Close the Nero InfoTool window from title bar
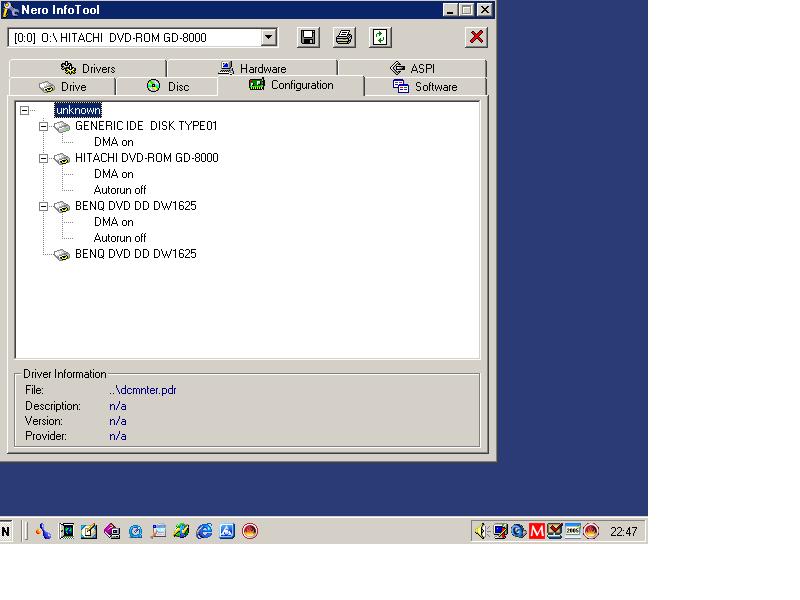 coord(485,10)
